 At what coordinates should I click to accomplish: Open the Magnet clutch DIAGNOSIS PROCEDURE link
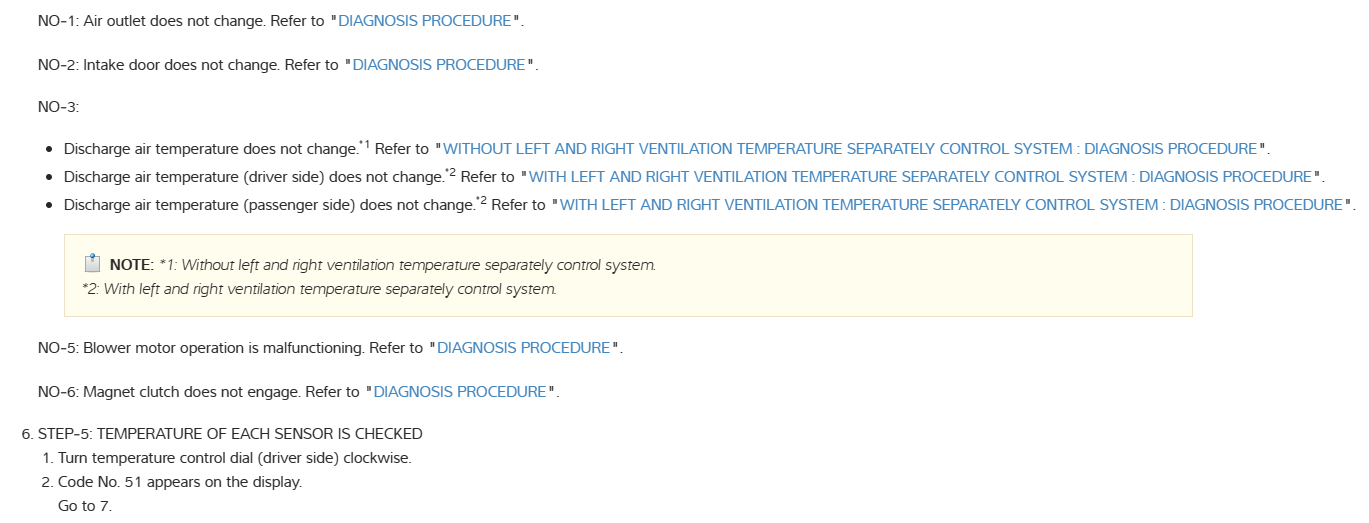tap(459, 392)
